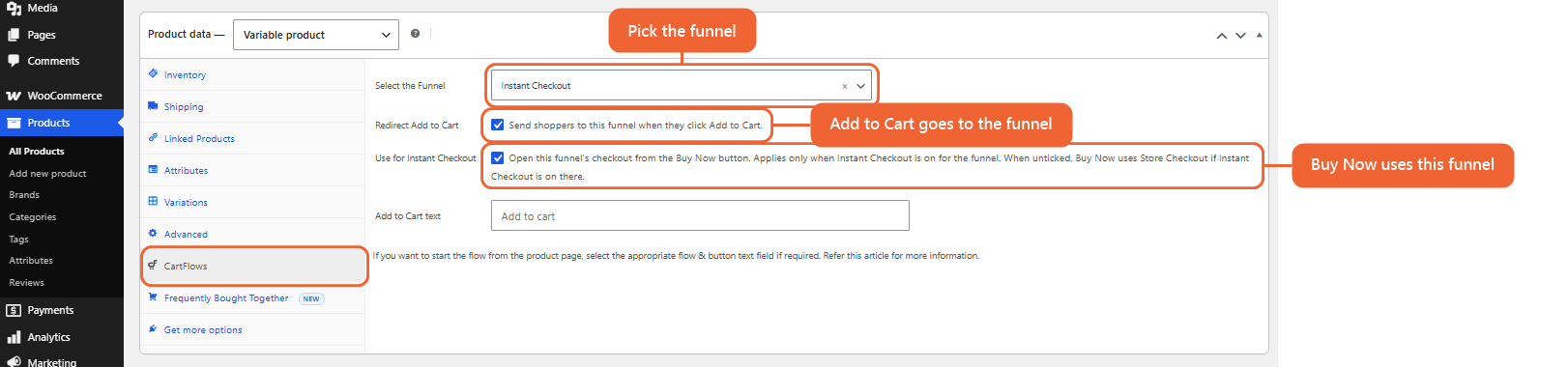Click the Attributes list icon

tap(153, 170)
